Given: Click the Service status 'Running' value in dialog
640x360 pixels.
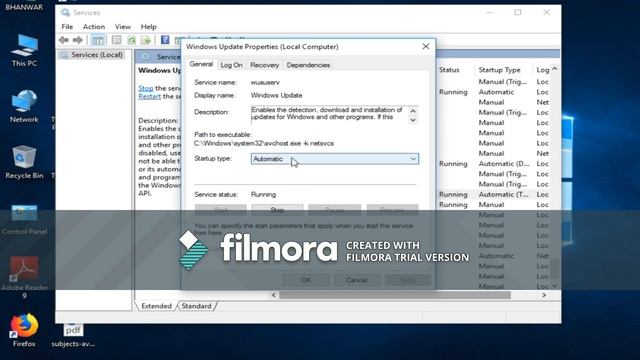Looking at the screenshot, I should (263, 194).
